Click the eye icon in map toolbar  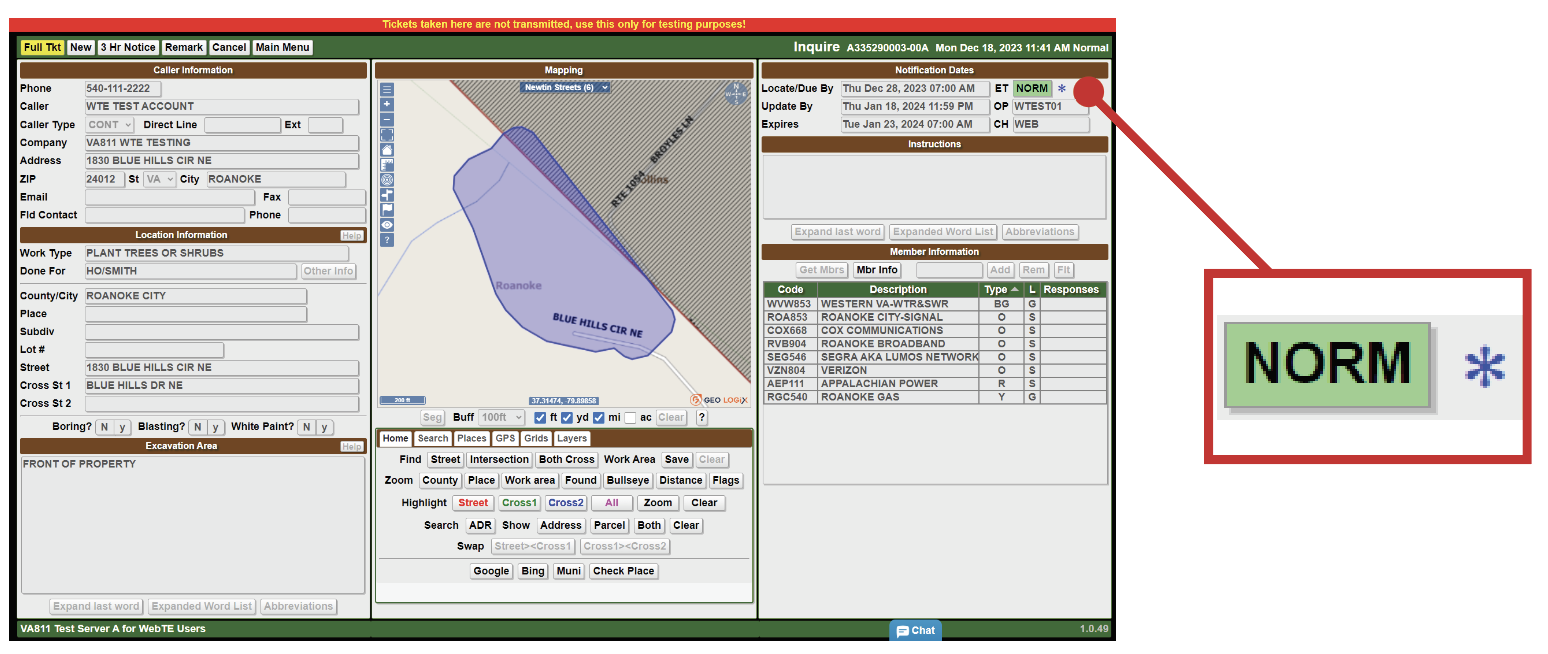(387, 225)
